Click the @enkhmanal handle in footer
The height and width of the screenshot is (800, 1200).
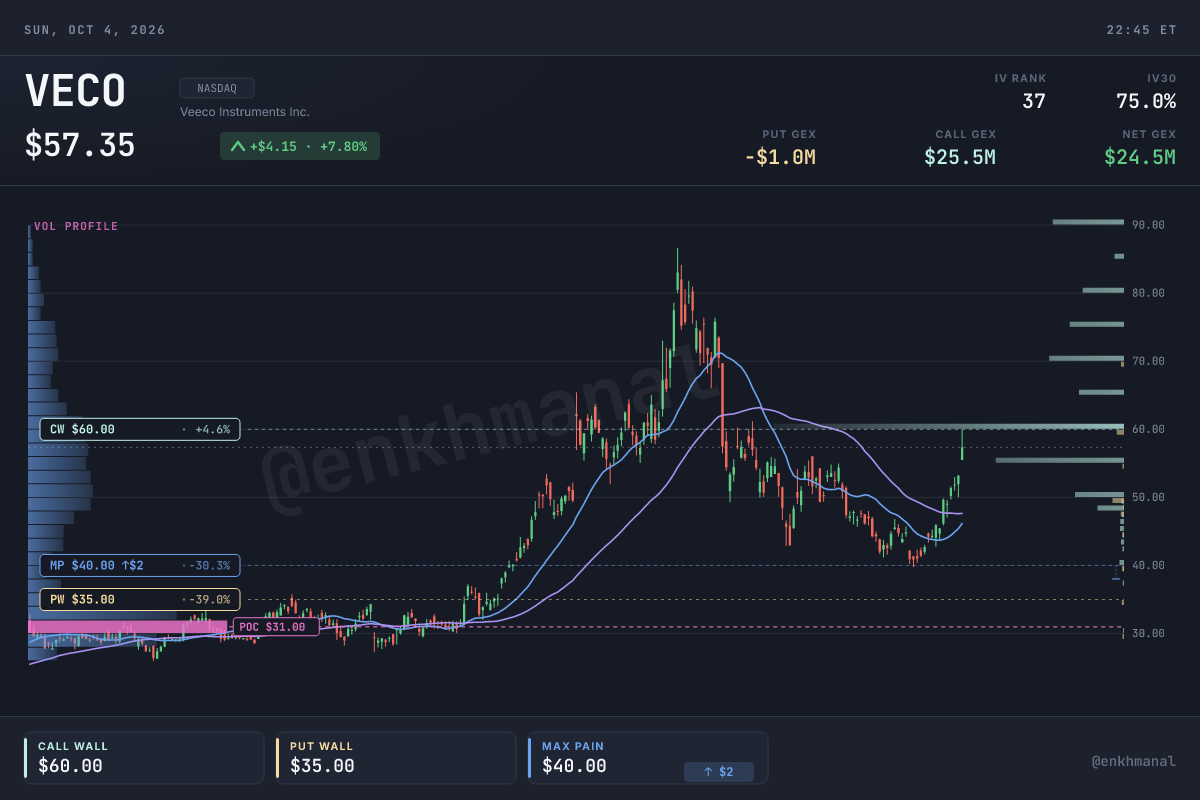click(1134, 761)
